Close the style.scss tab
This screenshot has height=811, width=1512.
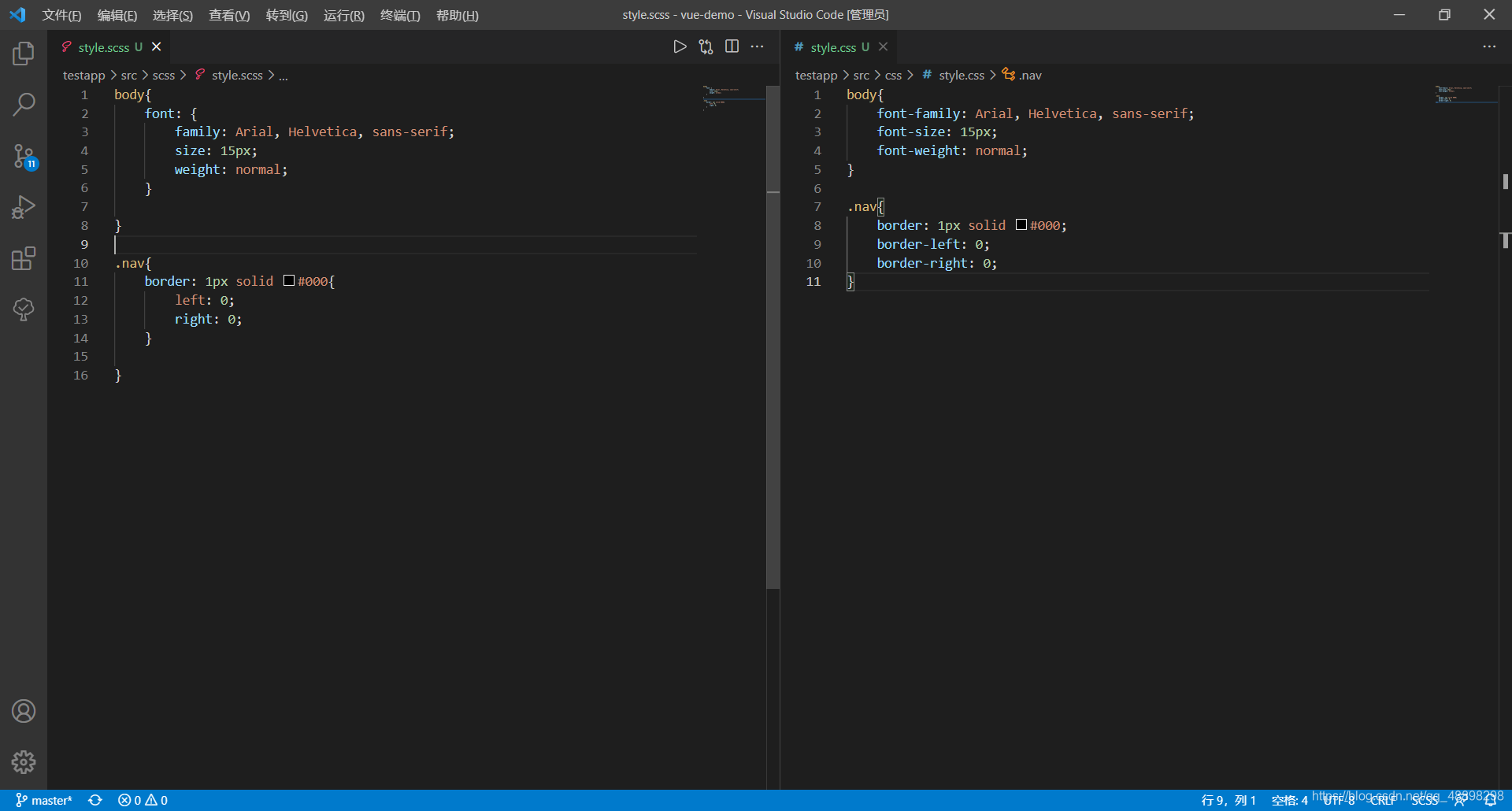[157, 47]
